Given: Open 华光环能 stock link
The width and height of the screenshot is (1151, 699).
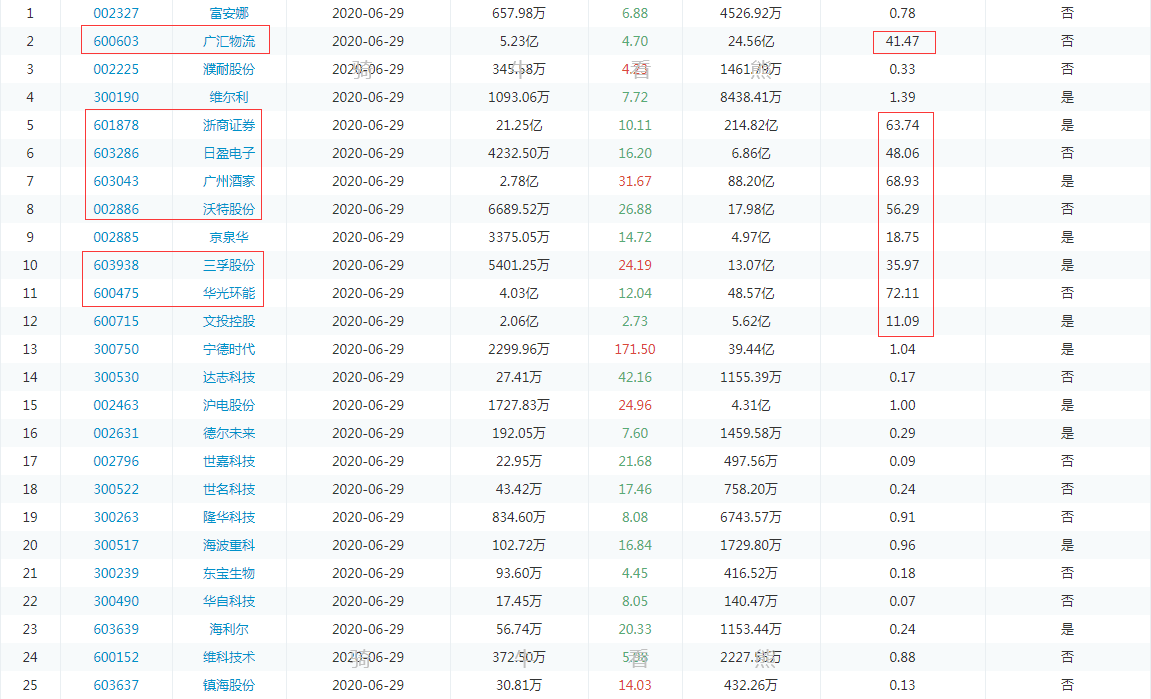Looking at the screenshot, I should (229, 293).
